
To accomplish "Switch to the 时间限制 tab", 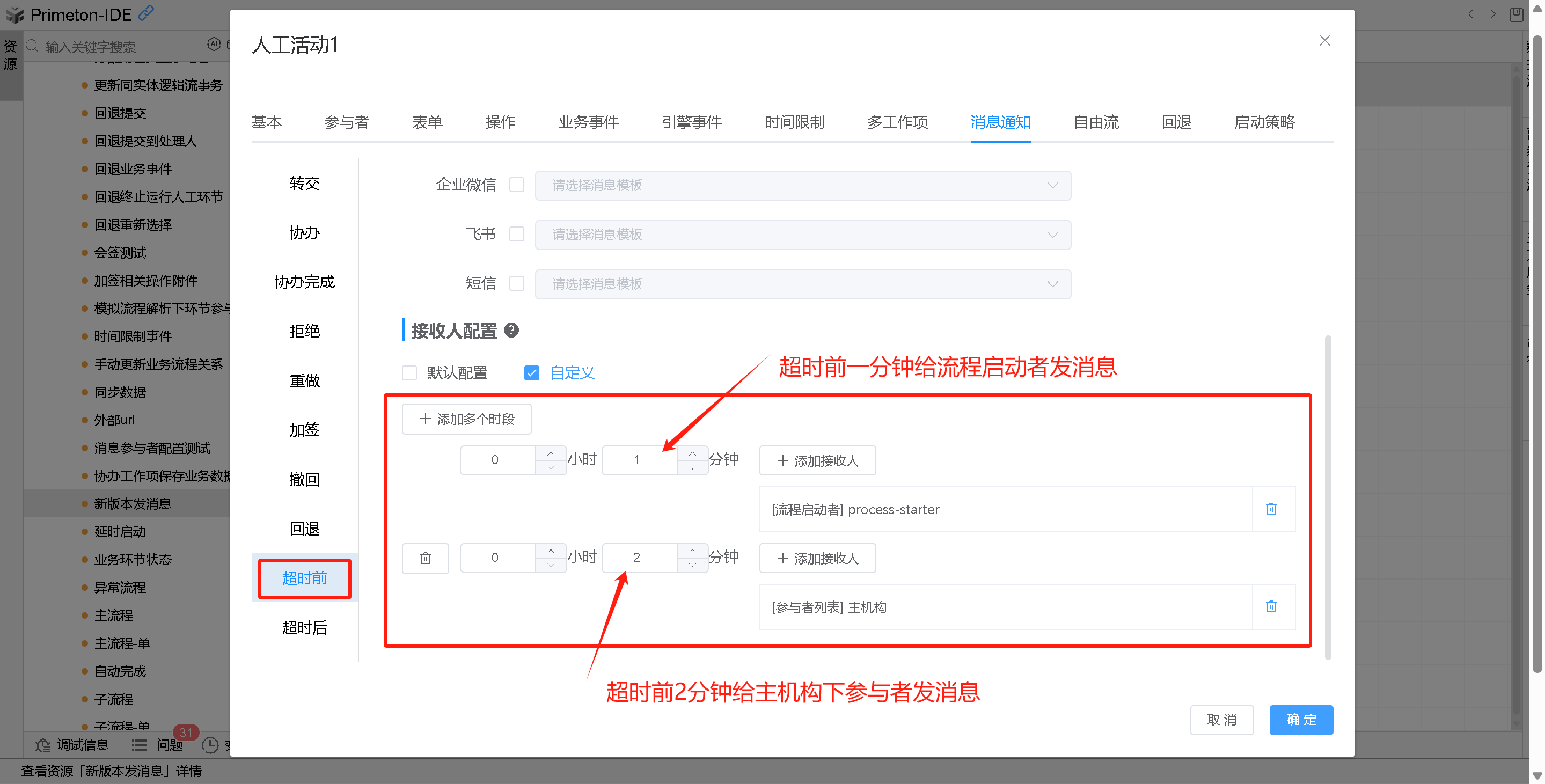I will pyautogui.click(x=794, y=122).
